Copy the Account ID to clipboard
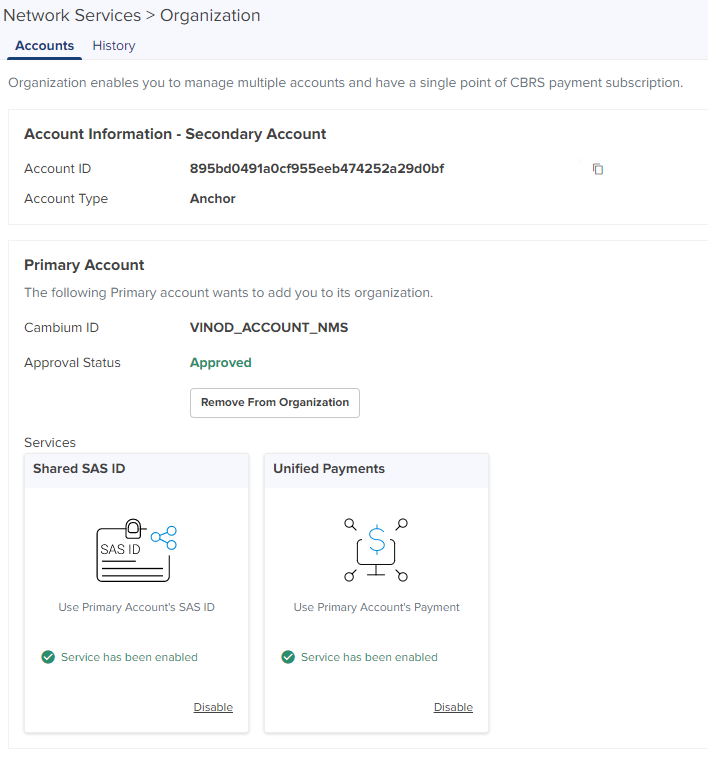Screen dimensions: 708x758 tap(598, 169)
